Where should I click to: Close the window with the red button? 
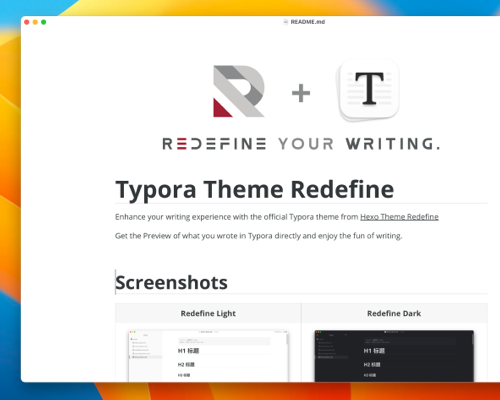[27, 22]
